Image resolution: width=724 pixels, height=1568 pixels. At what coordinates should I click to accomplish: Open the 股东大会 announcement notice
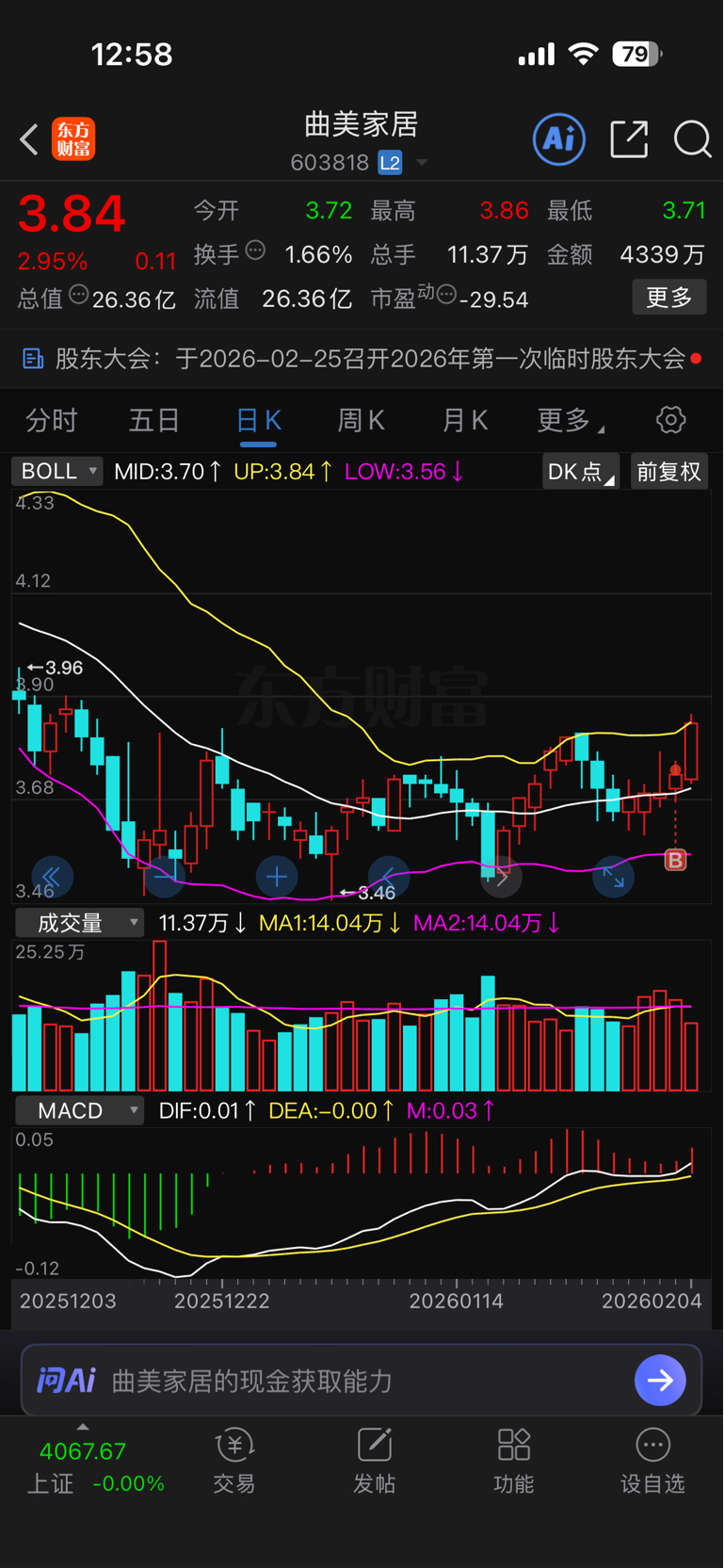(362, 359)
